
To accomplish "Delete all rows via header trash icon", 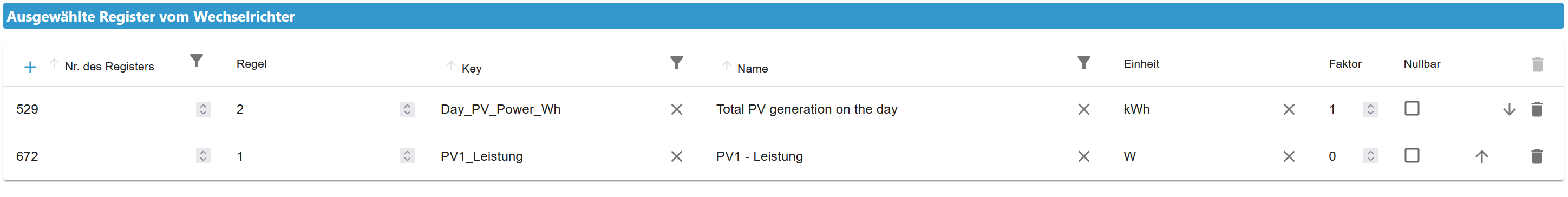I will point(1537,64).
